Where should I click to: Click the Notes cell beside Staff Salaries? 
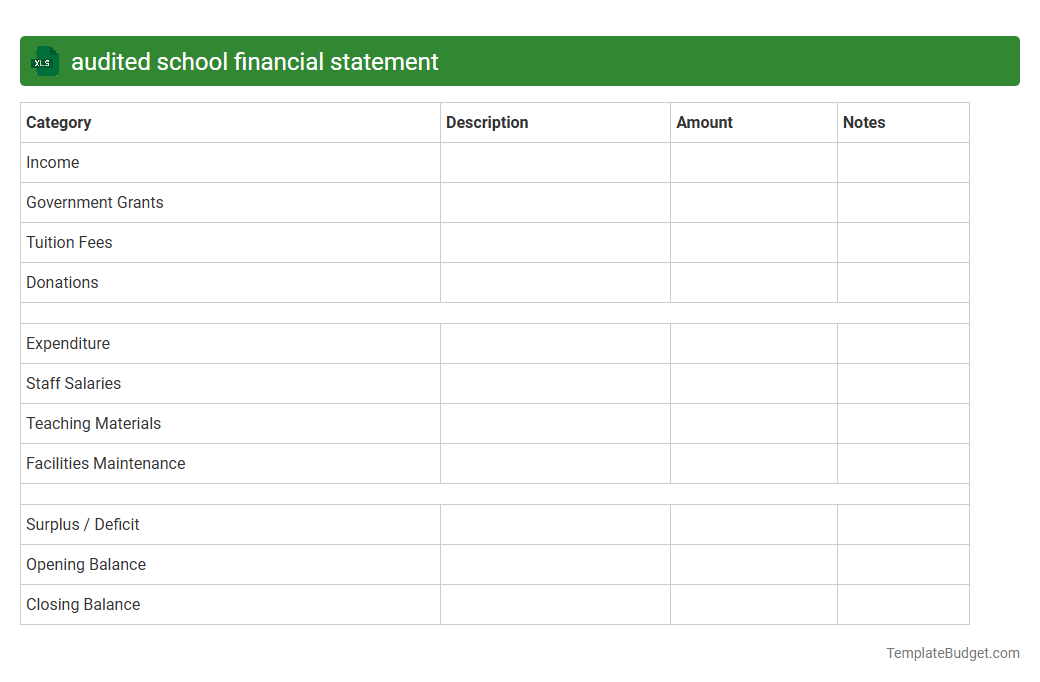(902, 383)
